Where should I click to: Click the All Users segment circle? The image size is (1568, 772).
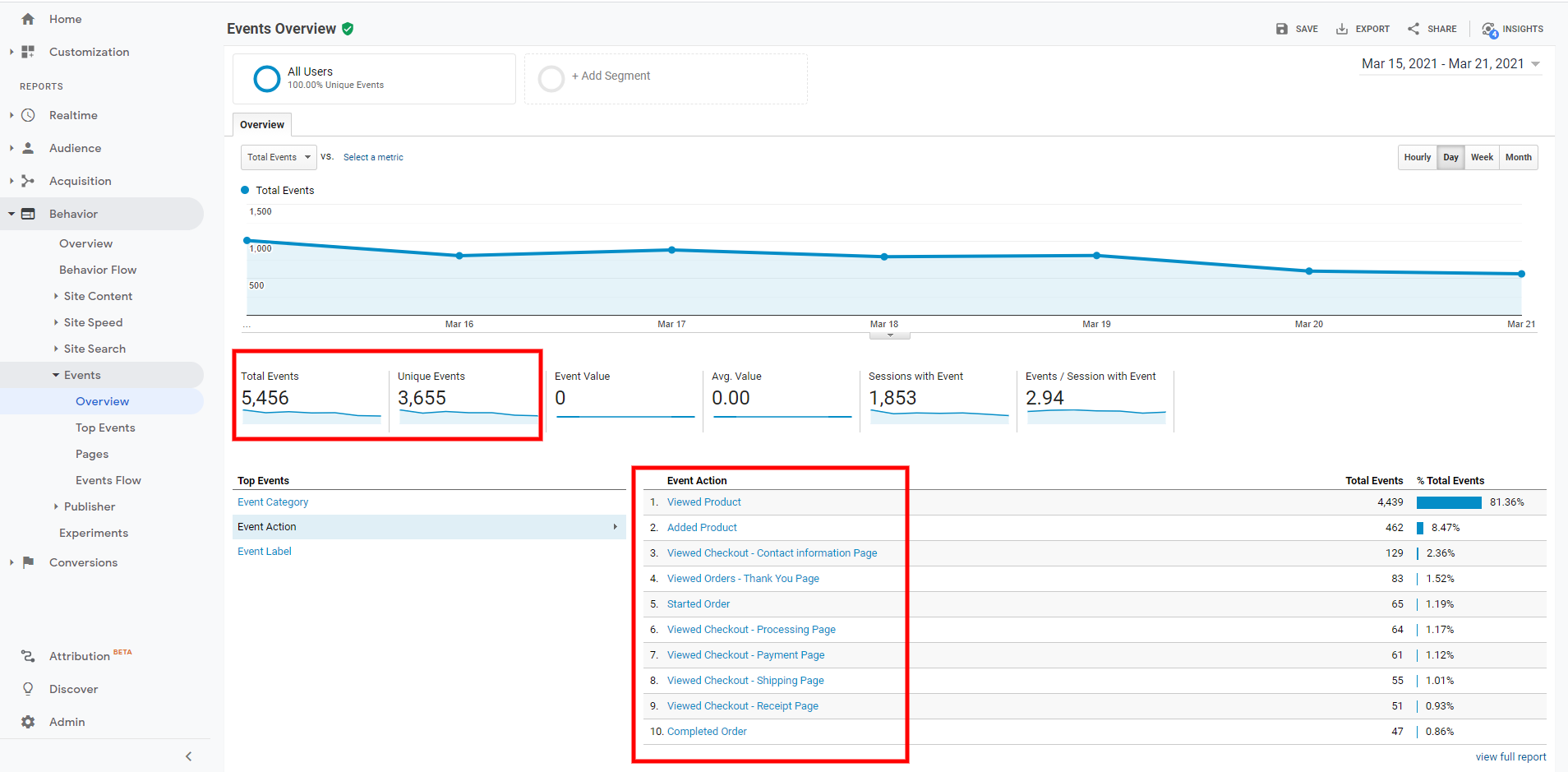[267, 79]
